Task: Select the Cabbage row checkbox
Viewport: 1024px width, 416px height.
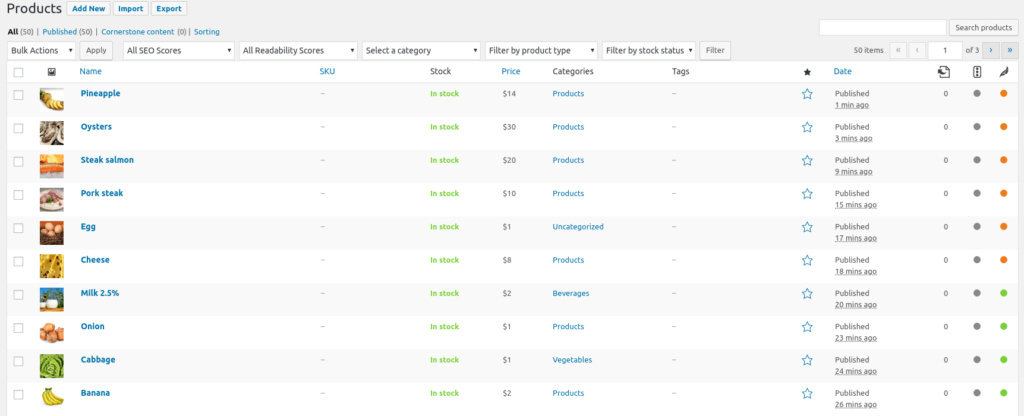Action: click(18, 361)
